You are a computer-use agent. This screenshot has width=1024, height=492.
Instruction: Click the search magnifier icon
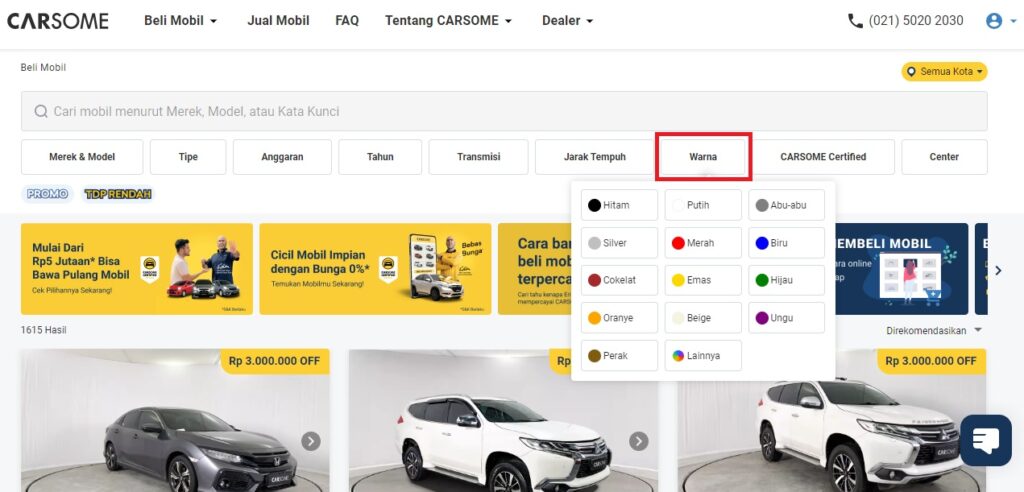click(40, 111)
